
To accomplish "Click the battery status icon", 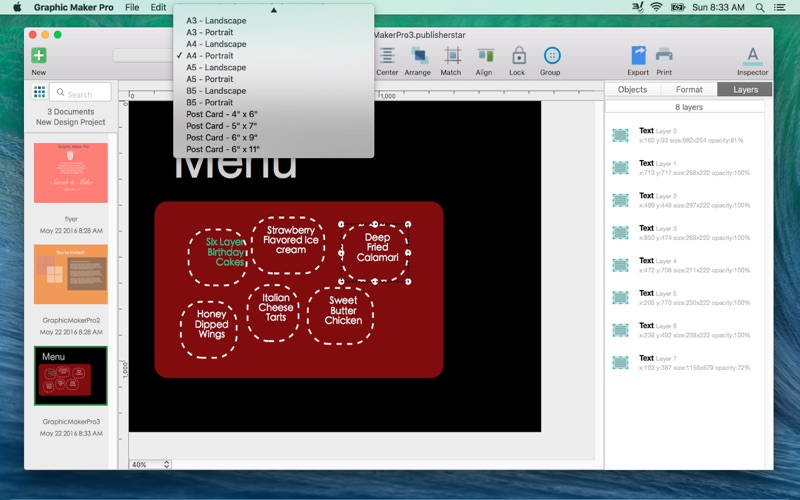I will click(678, 7).
